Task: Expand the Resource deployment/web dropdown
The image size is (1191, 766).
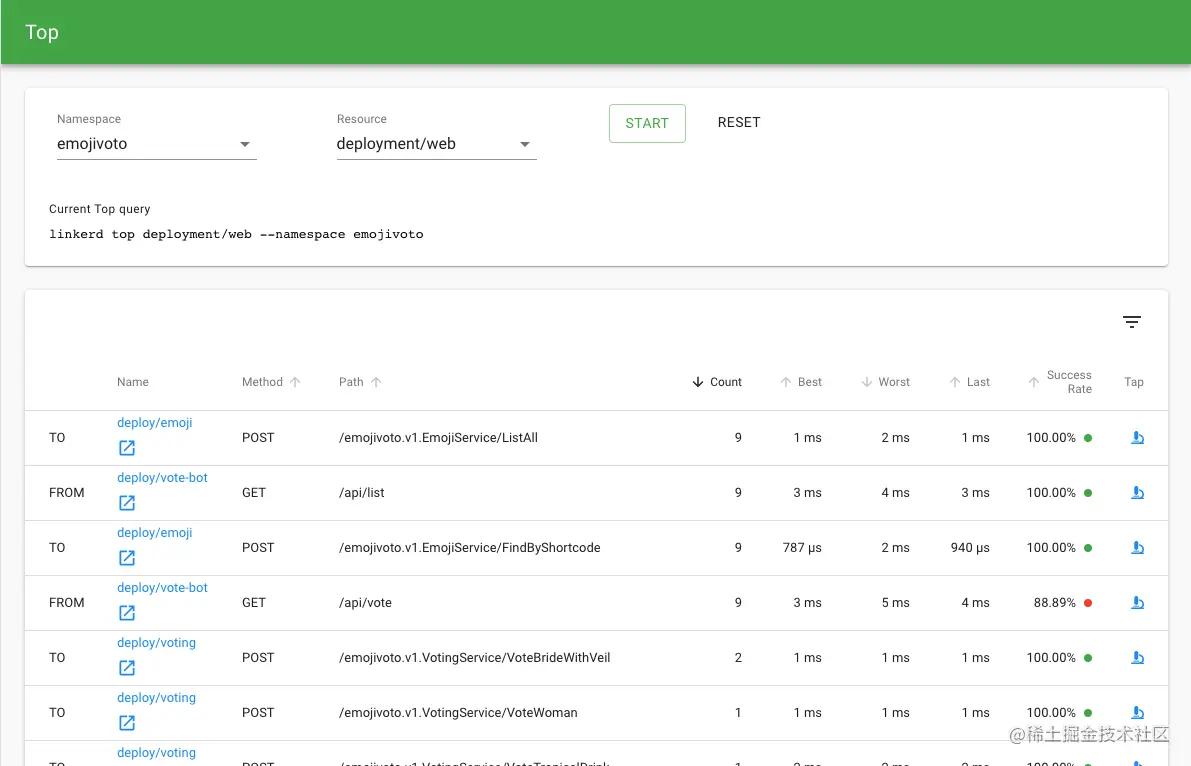Action: (x=436, y=144)
